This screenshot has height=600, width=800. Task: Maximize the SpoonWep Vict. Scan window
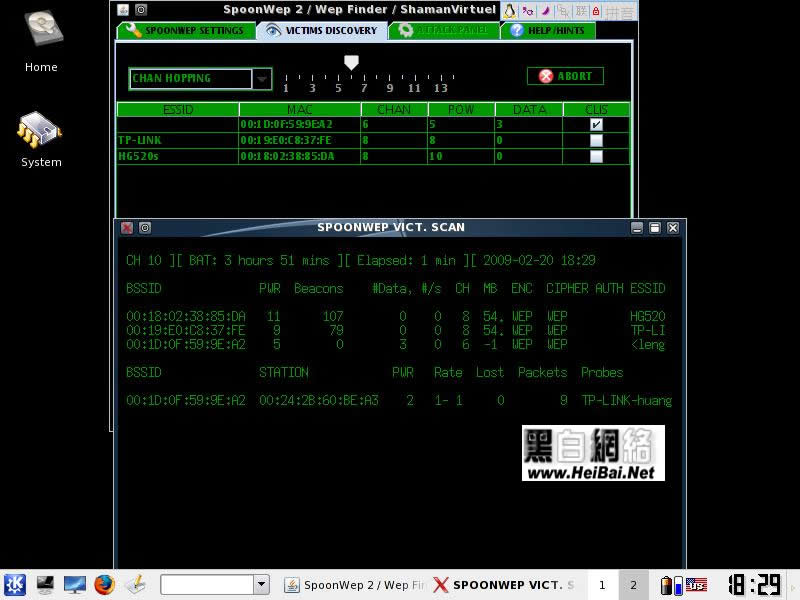pos(655,228)
